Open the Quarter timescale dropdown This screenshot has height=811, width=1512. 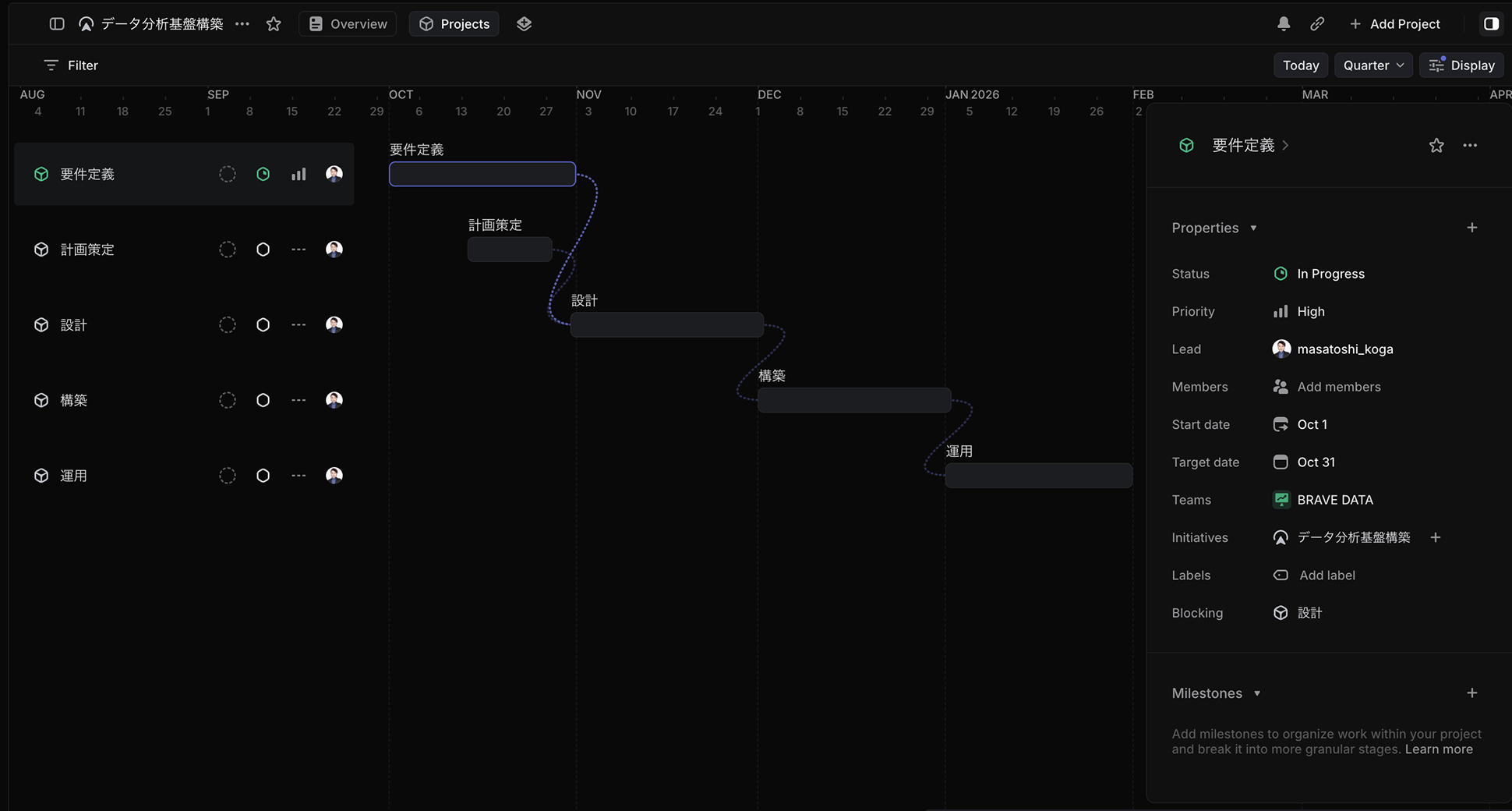[1372, 66]
